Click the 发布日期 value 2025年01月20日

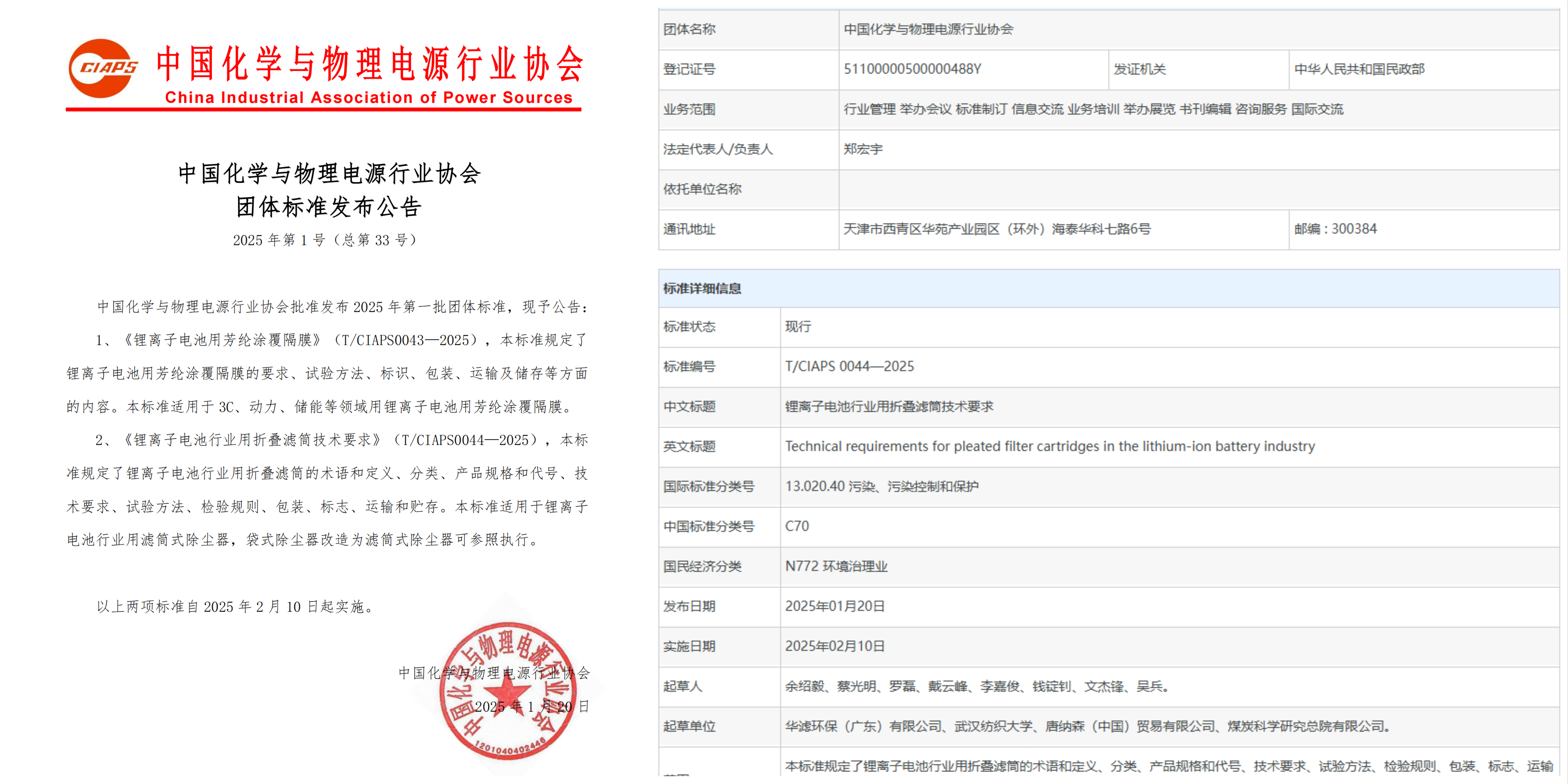pyautogui.click(x=834, y=606)
